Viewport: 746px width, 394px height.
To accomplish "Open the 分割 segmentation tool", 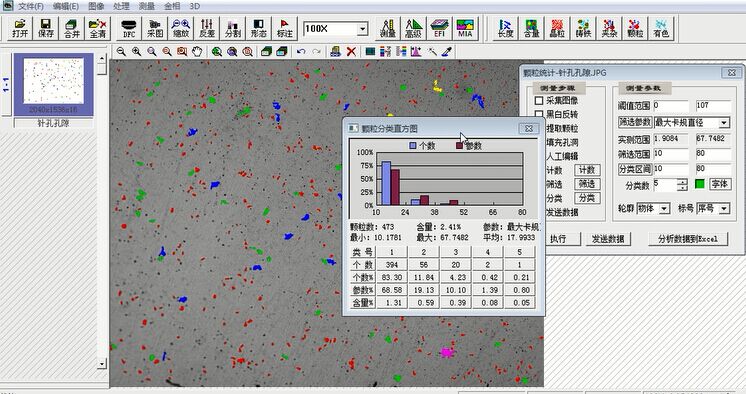I will [233, 28].
